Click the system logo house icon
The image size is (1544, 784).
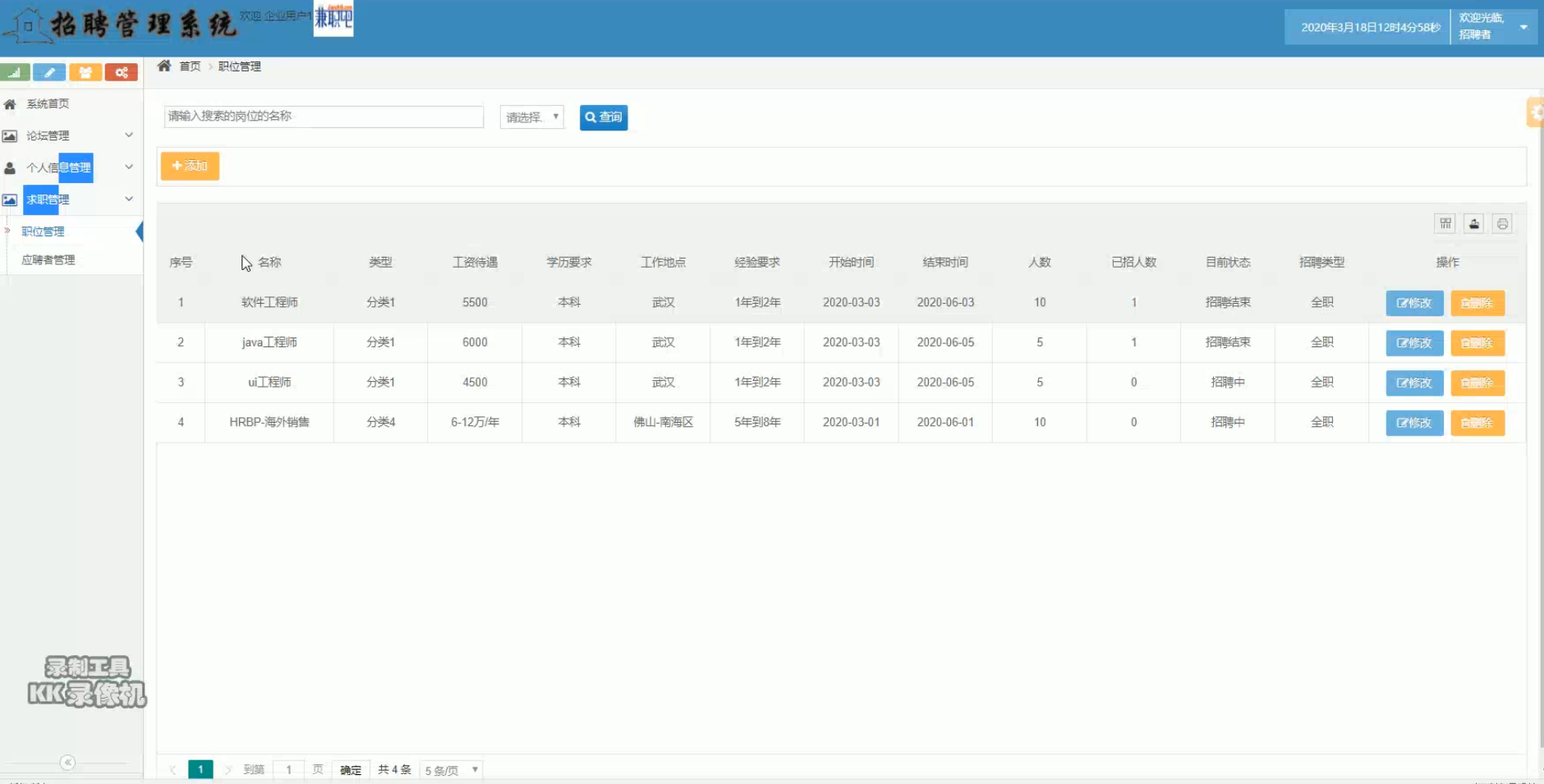pos(27,25)
